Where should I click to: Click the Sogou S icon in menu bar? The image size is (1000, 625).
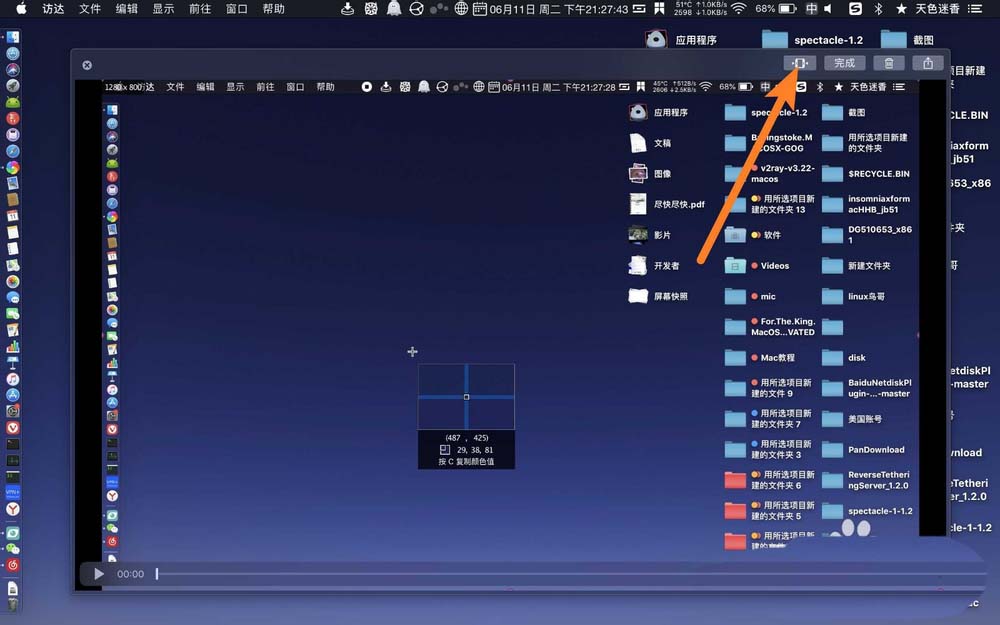click(x=855, y=8)
